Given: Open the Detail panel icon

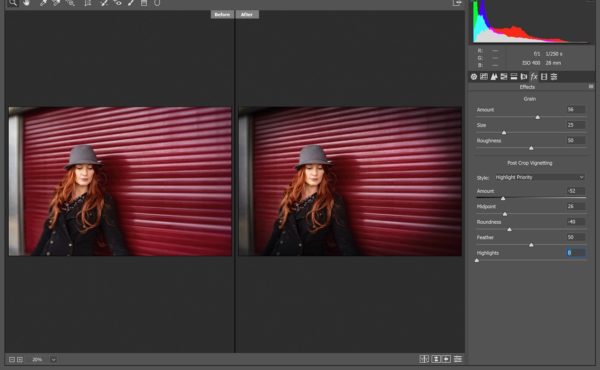Looking at the screenshot, I should (494, 77).
